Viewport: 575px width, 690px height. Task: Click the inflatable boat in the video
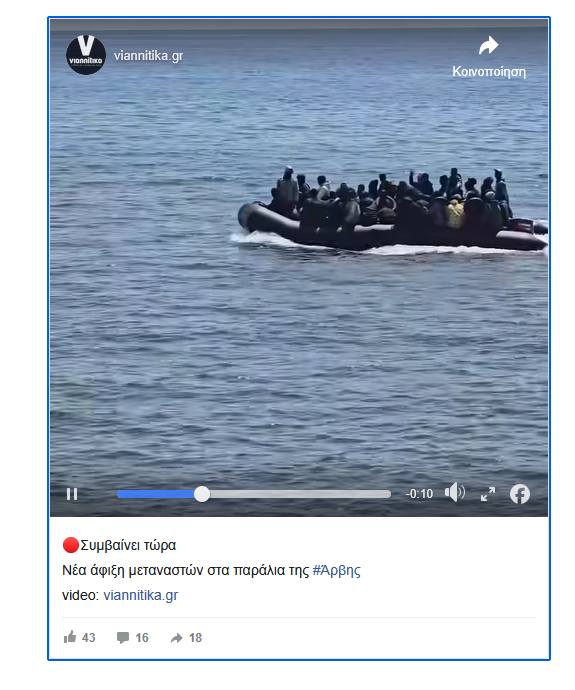pyautogui.click(x=392, y=212)
